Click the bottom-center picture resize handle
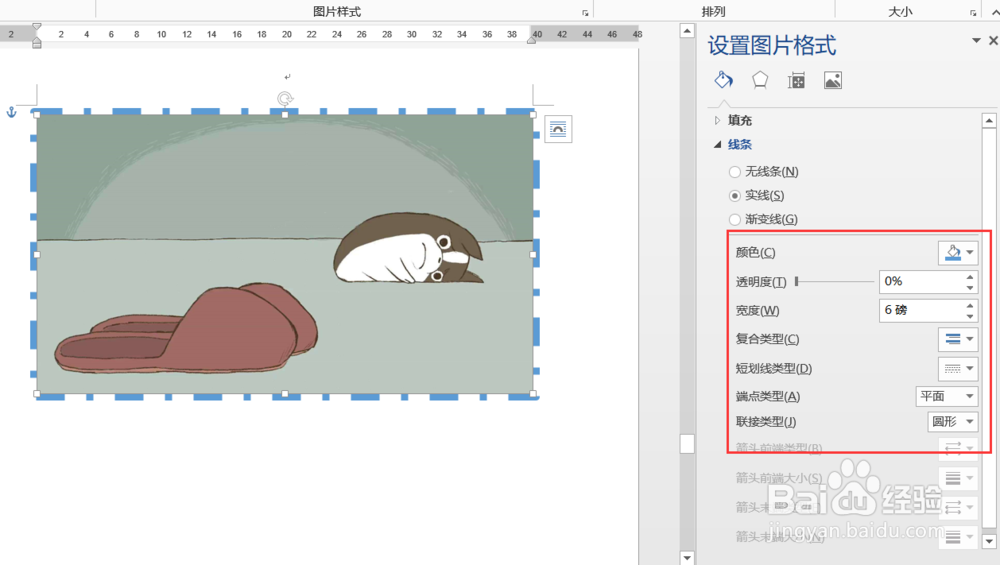Screen dimensions: 1000x565 point(285,394)
